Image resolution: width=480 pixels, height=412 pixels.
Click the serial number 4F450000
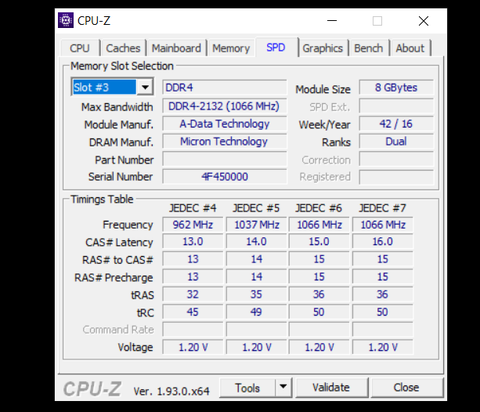pos(224,177)
